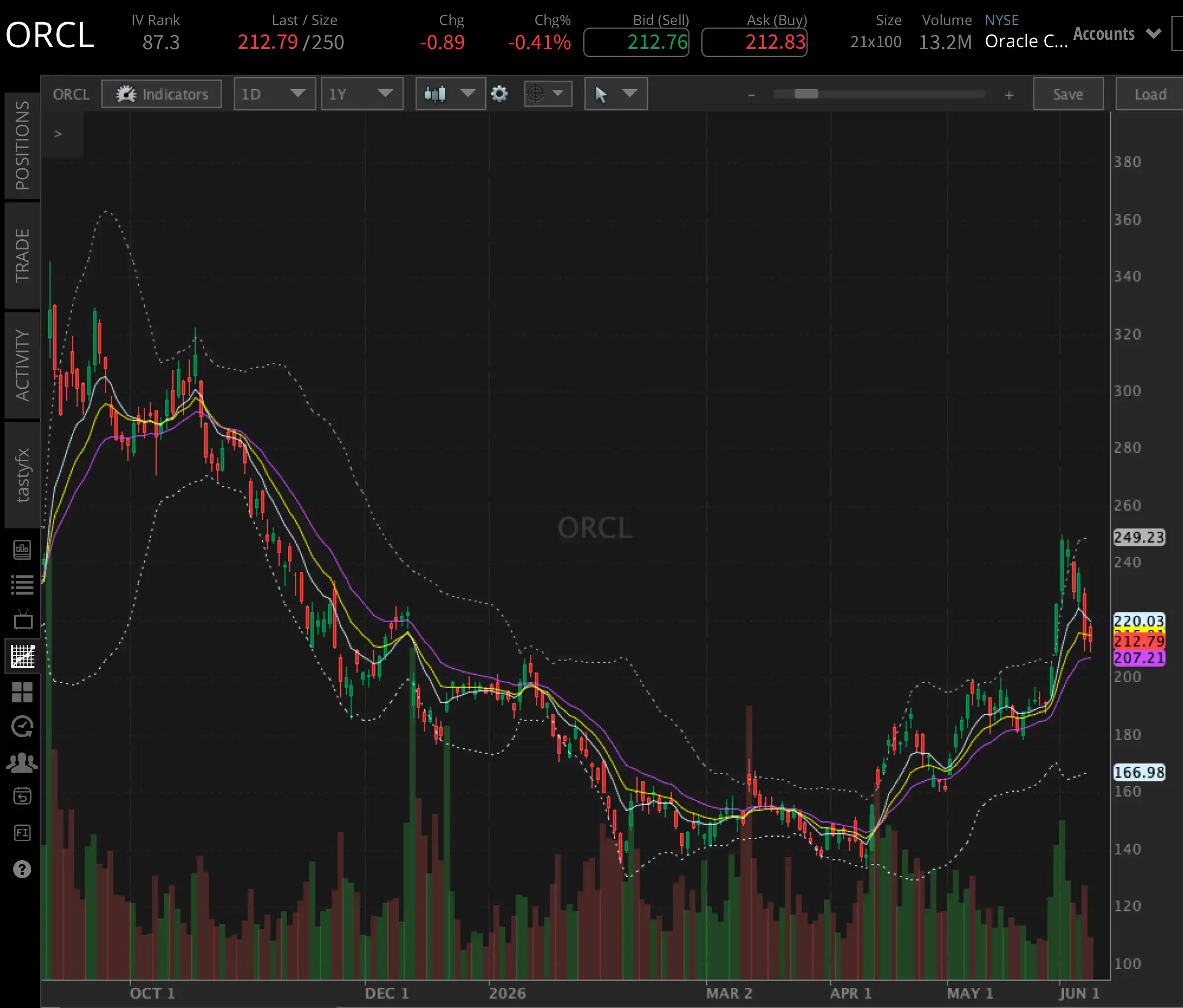Open the TV live video sidebar icon
The image size is (1183, 1008).
(22, 619)
